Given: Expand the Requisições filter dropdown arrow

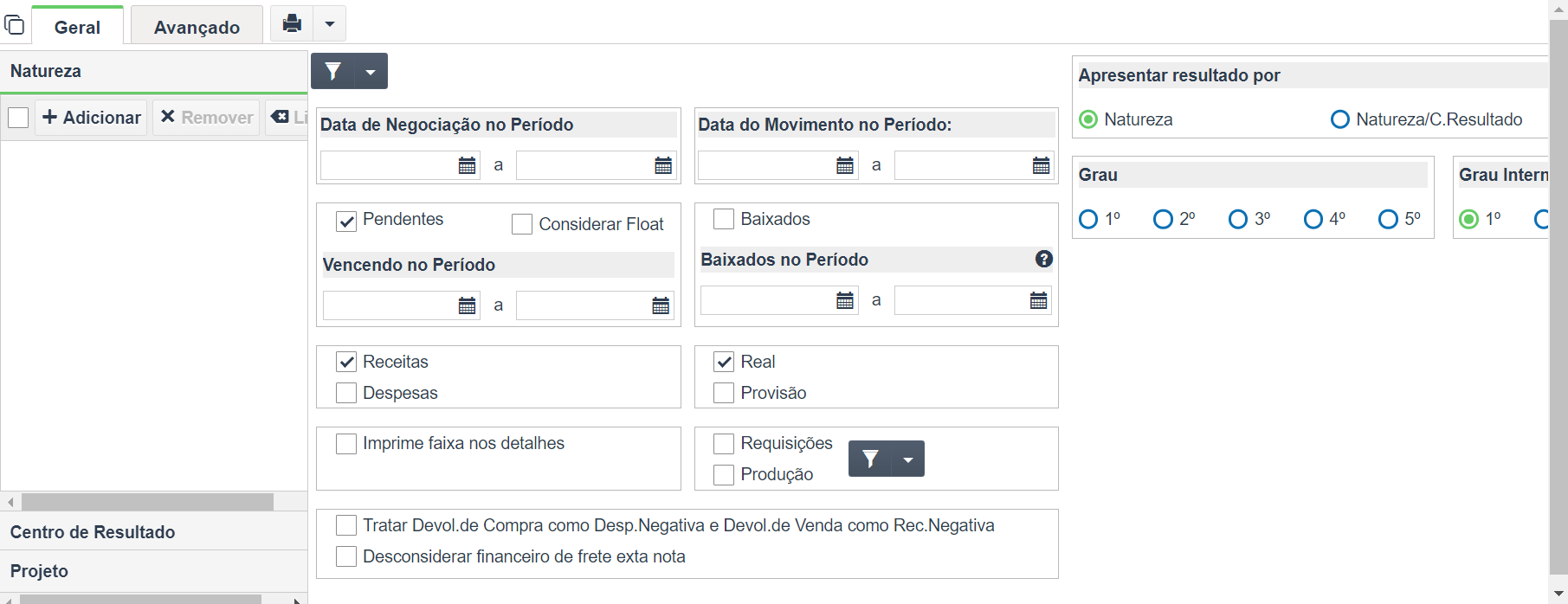Looking at the screenshot, I should click(x=908, y=459).
